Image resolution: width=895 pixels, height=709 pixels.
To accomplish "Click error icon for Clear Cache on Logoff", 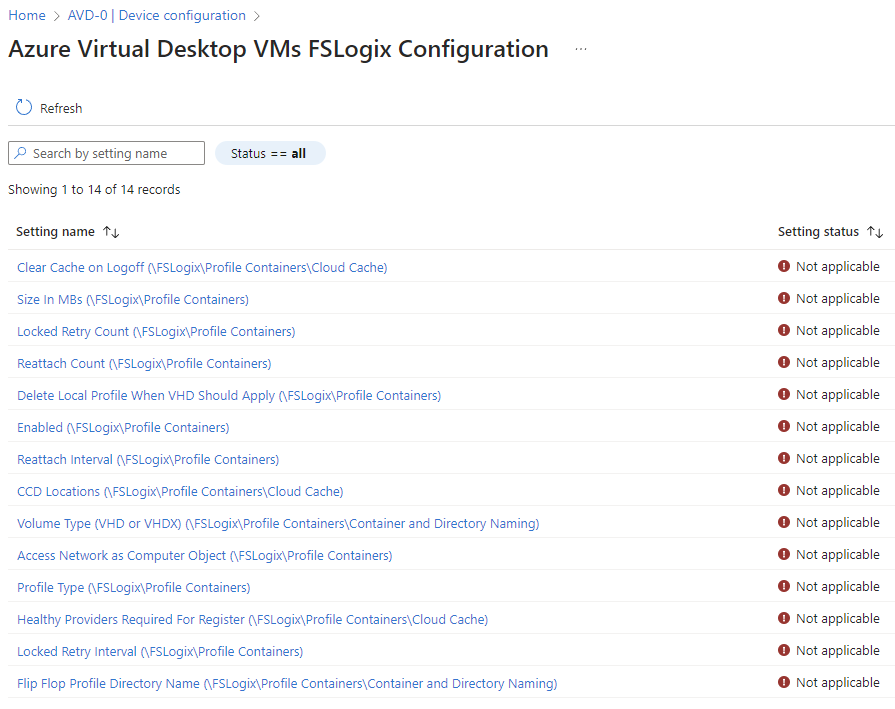I will [784, 266].
